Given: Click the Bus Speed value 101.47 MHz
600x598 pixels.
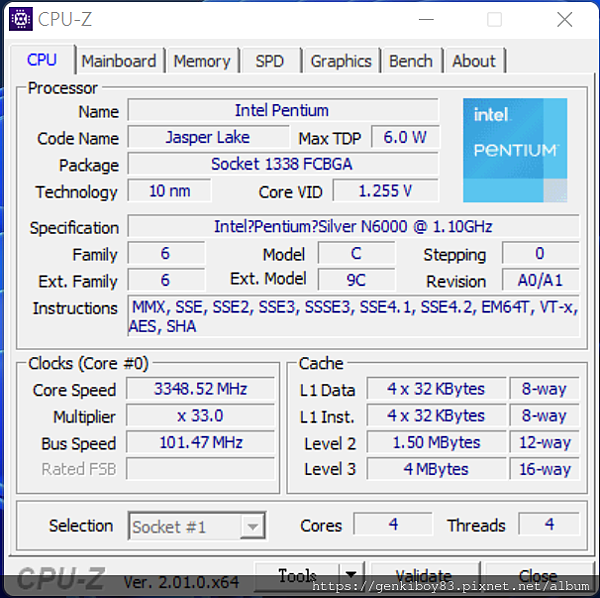Looking at the screenshot, I should (x=201, y=442).
